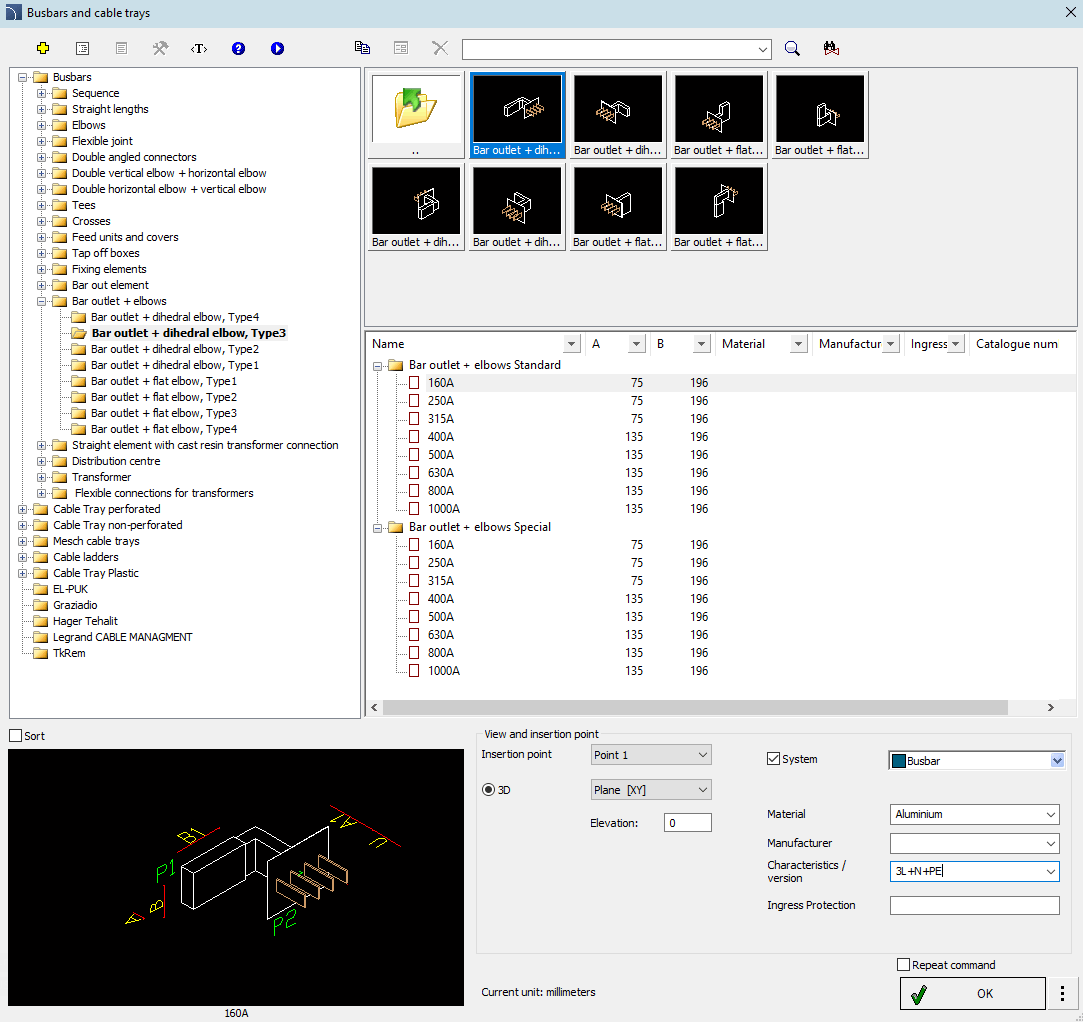Open the A column filter dropdown
This screenshot has height=1022, width=1083.
[x=637, y=344]
